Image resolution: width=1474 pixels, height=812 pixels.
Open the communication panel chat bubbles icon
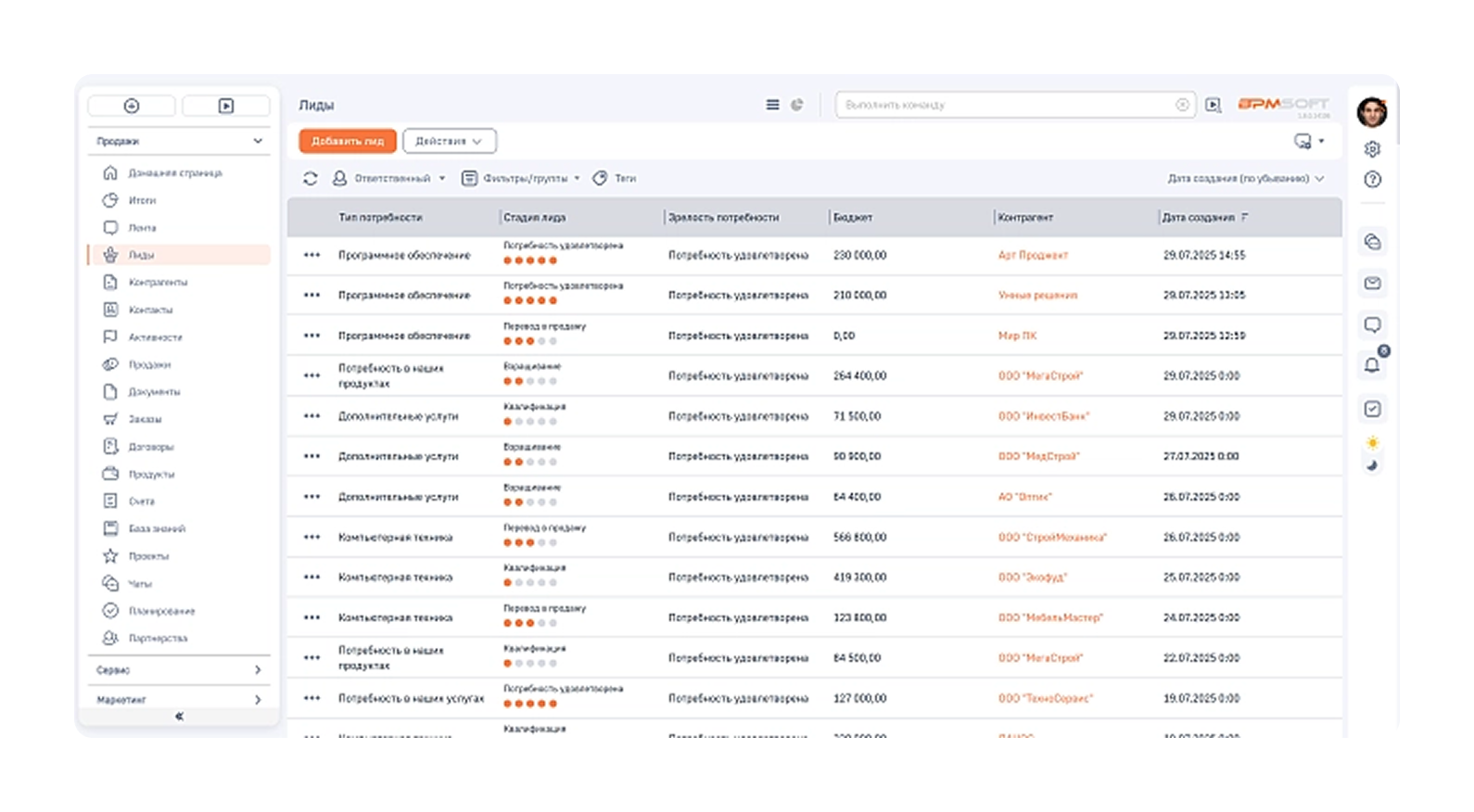[1372, 242]
